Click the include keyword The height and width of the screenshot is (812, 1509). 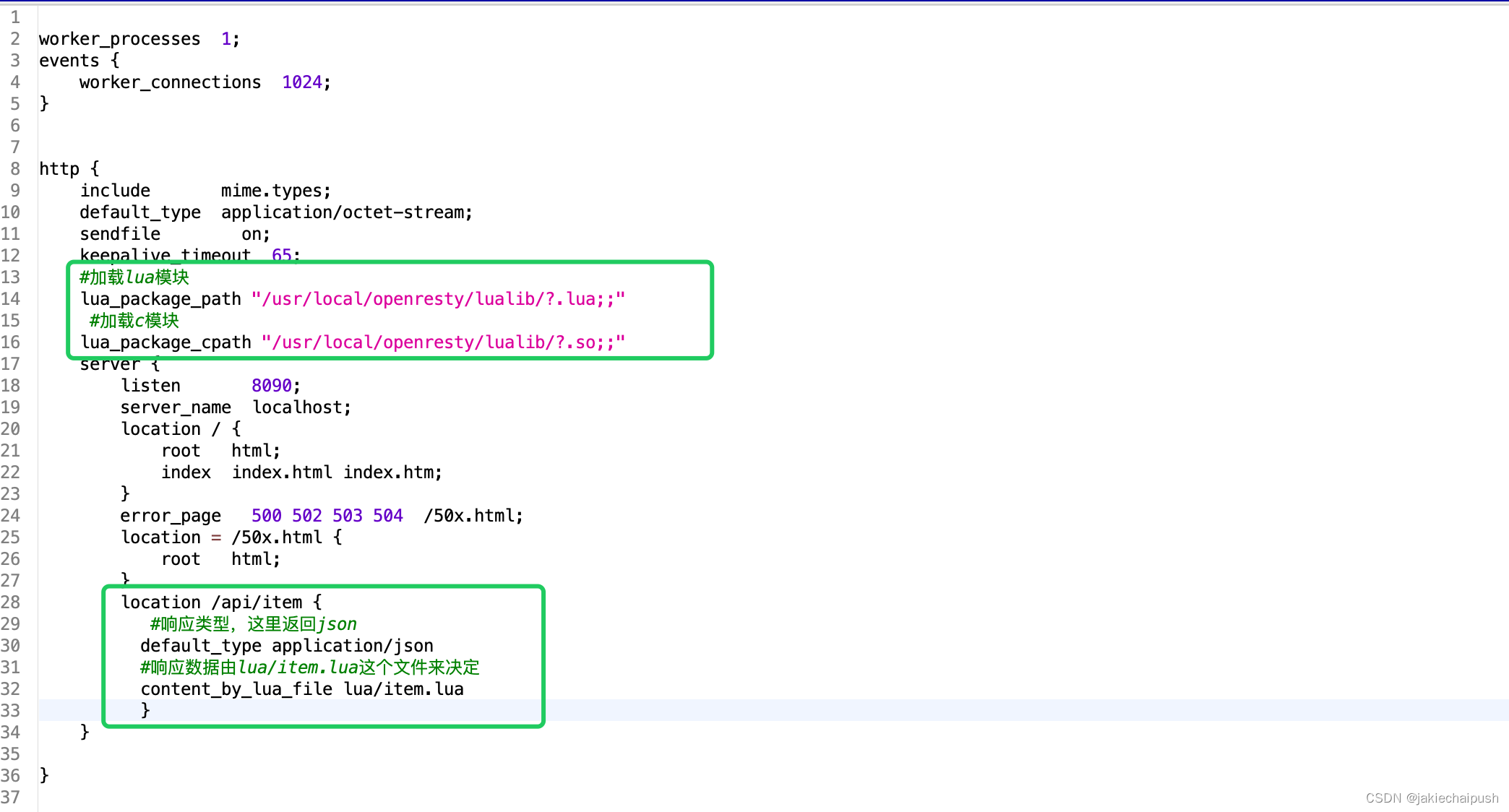pyautogui.click(x=115, y=191)
